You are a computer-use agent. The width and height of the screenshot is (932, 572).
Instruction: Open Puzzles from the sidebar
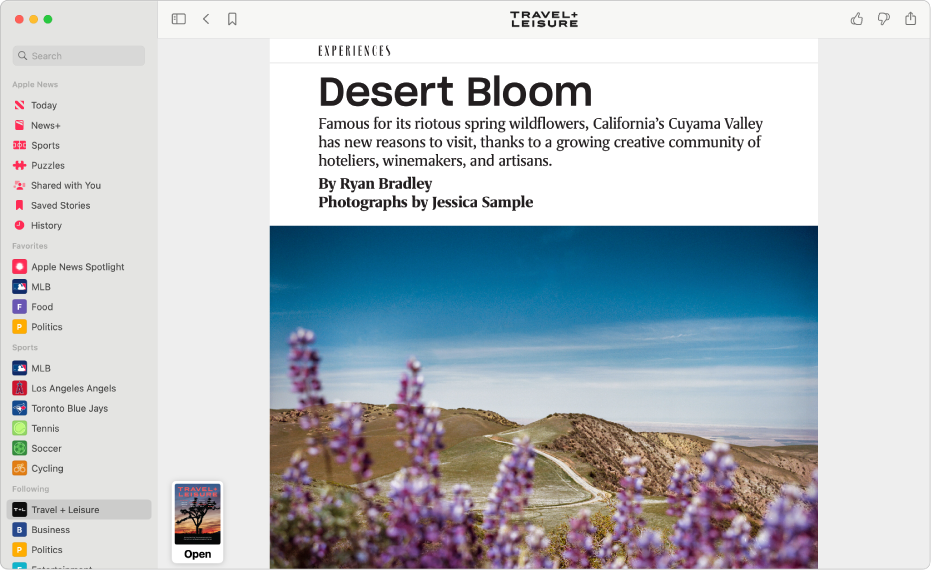point(48,165)
